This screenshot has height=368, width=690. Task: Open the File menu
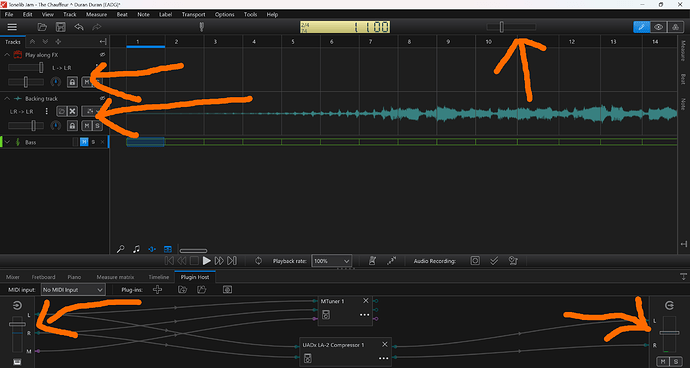point(9,15)
